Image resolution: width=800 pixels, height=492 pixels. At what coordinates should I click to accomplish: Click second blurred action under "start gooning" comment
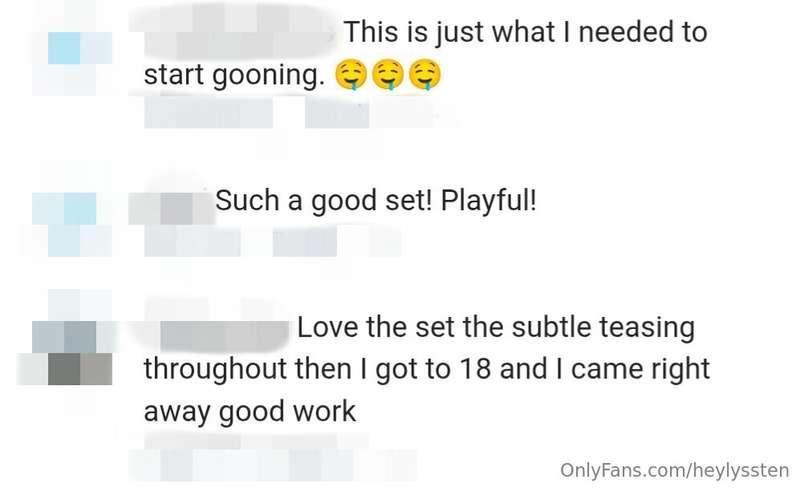click(337, 112)
